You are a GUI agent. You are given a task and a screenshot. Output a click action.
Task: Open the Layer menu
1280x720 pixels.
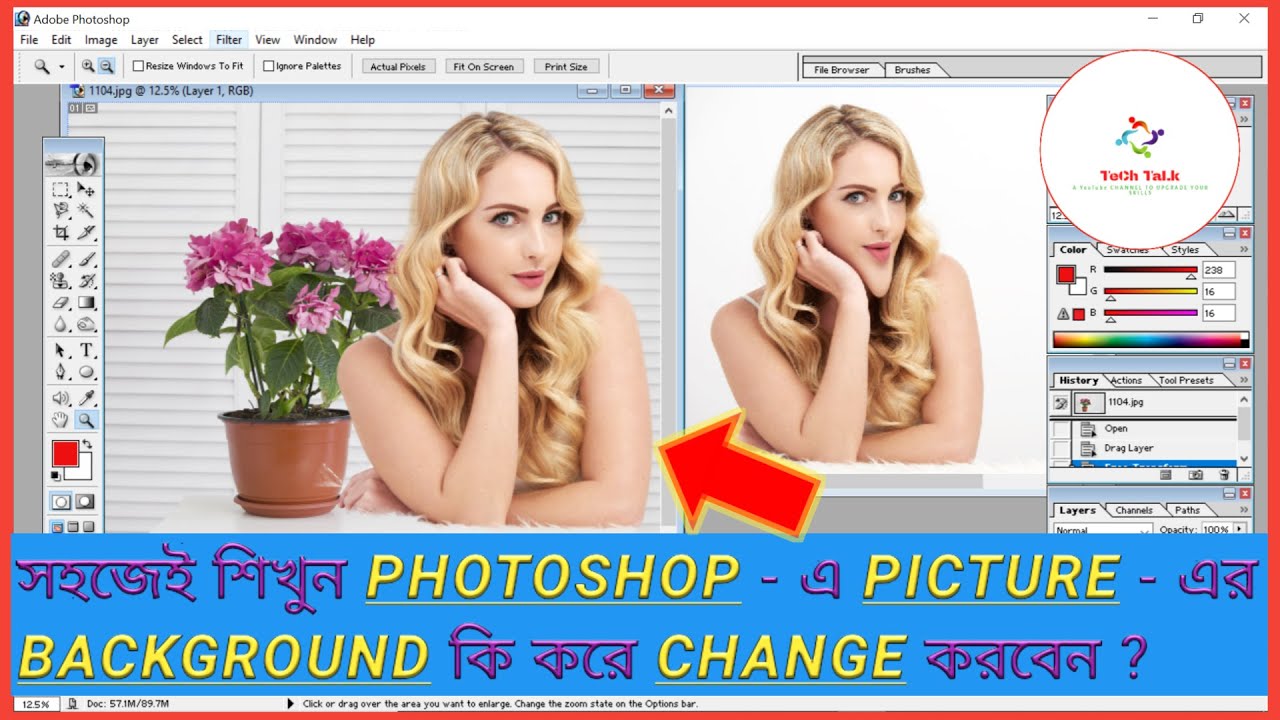(145, 40)
